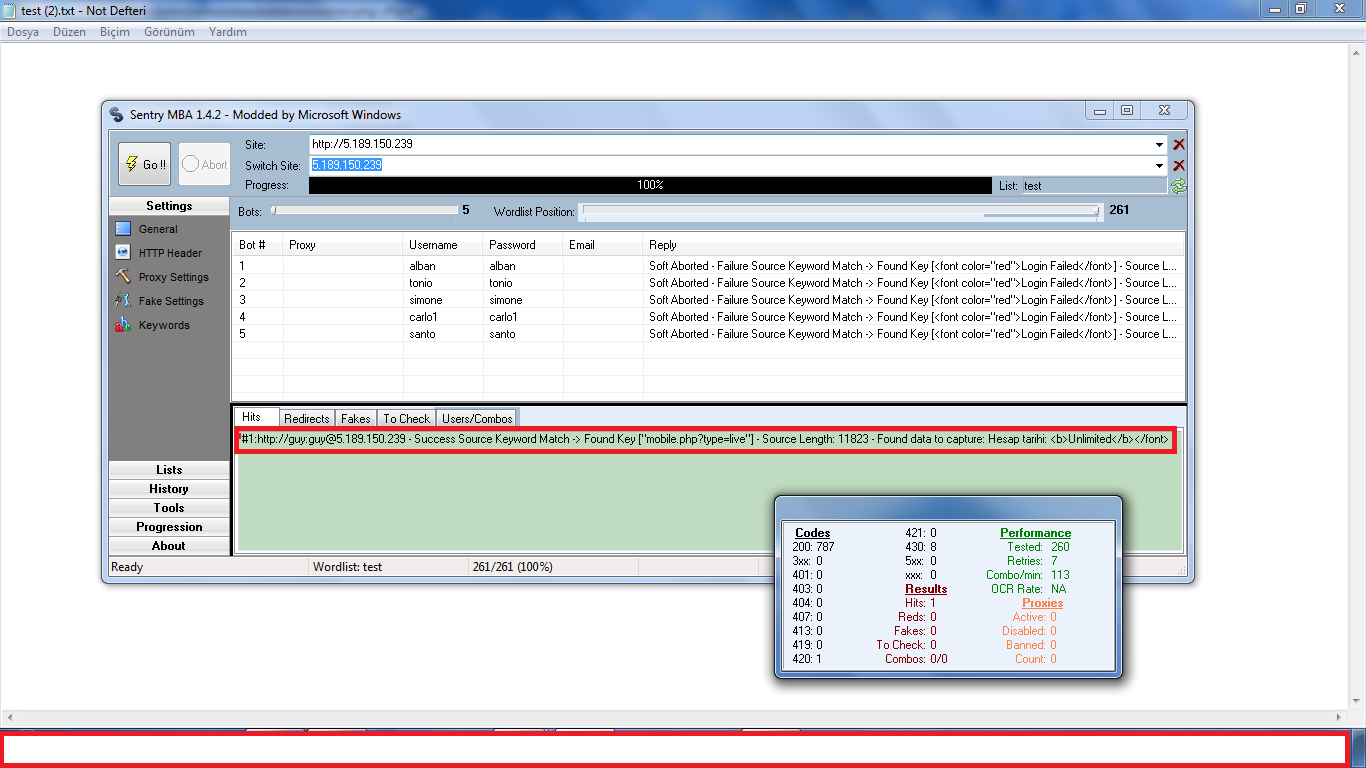Image resolution: width=1366 pixels, height=768 pixels.
Task: Open General settings icon in sidebar
Action: pos(123,229)
